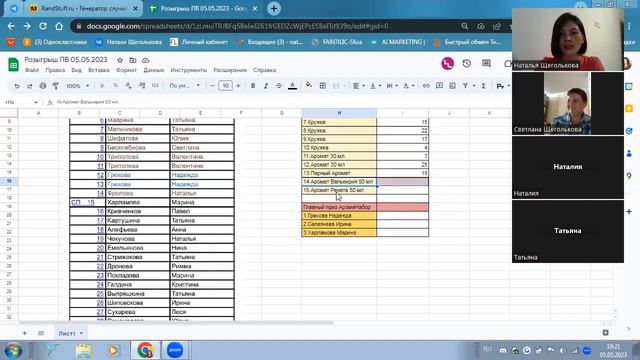
Task: Star the document Розыгрыш ПВ 05.05.2023
Action: pyautogui.click(x=120, y=60)
